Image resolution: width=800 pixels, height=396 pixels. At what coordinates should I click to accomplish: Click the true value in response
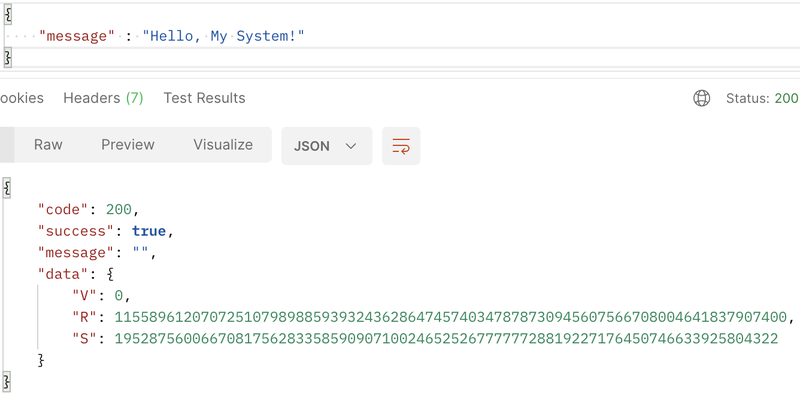click(x=149, y=231)
